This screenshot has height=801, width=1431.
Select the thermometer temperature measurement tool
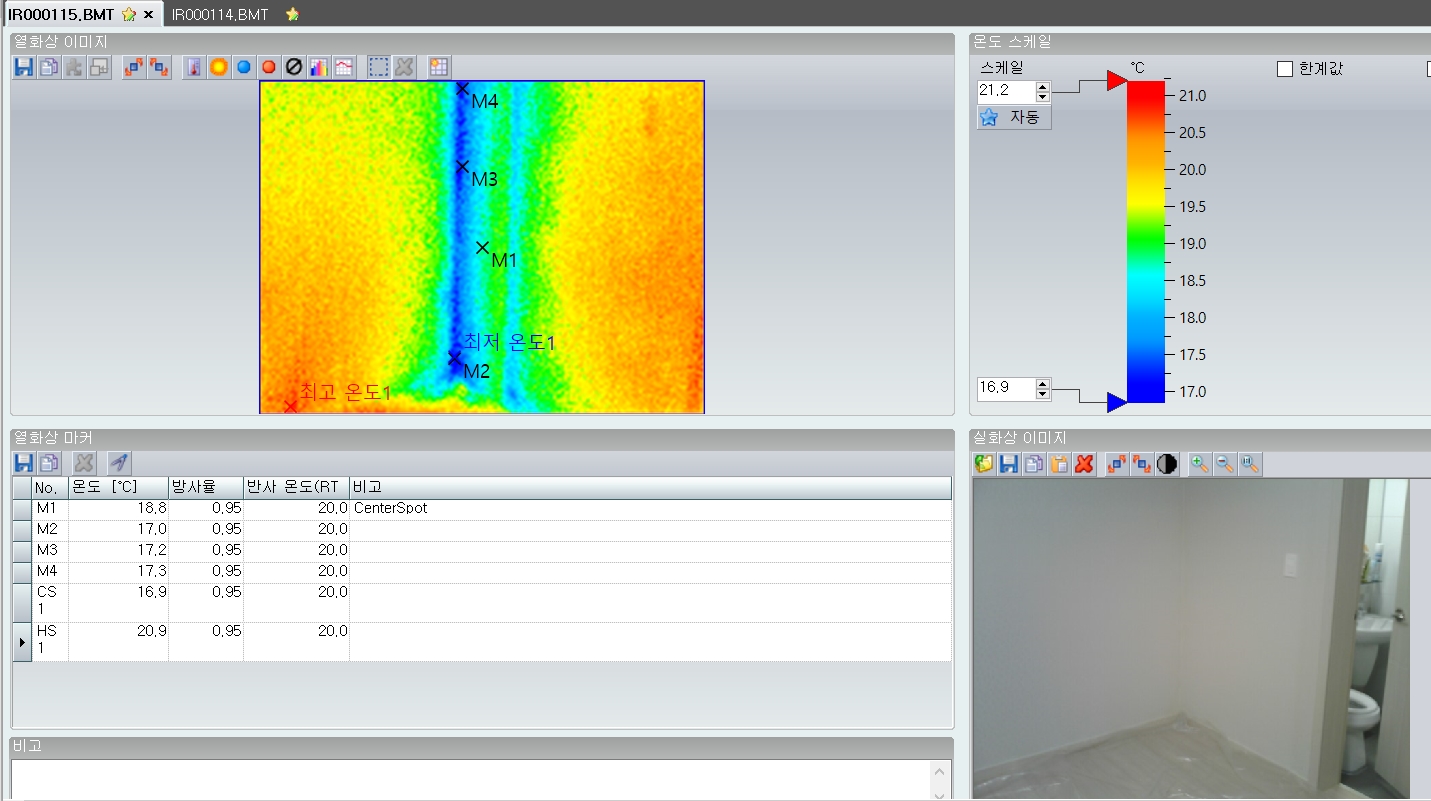(x=193, y=67)
